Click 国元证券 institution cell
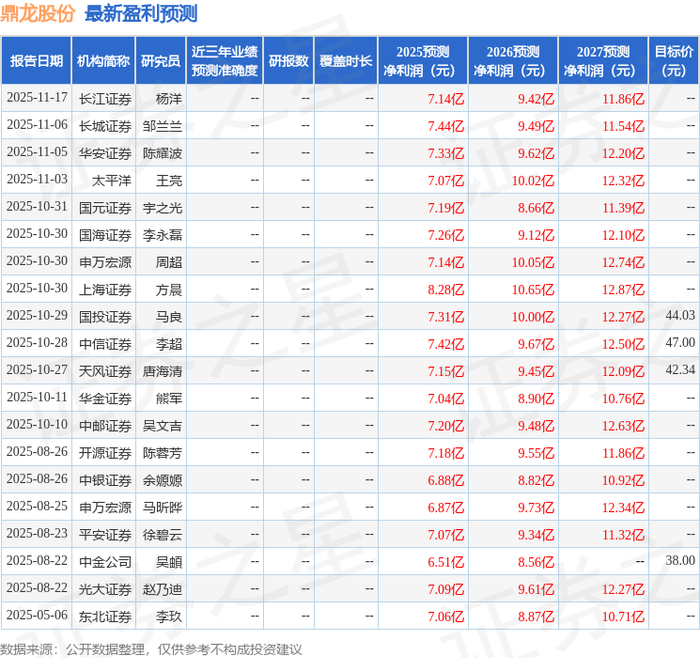The height and width of the screenshot is (658, 700). 105,208
